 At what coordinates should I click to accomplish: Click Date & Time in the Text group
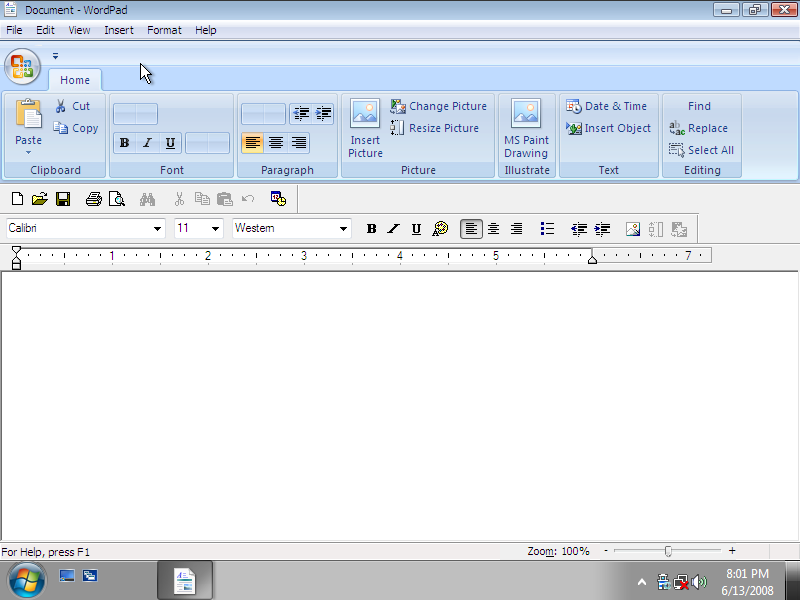(x=606, y=106)
